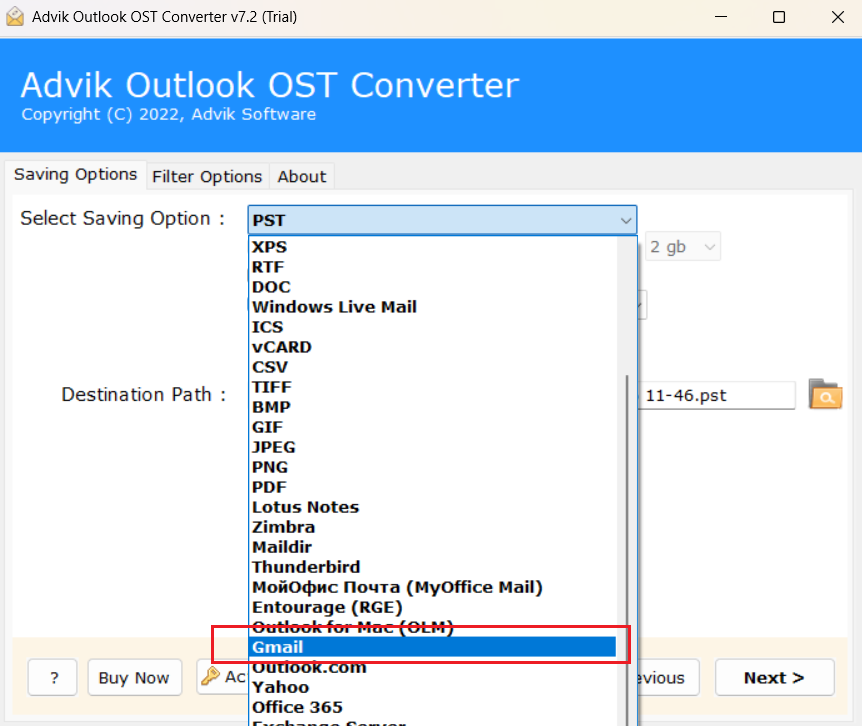The image size is (862, 726).
Task: Choose PNG saving option
Action: (x=433, y=467)
